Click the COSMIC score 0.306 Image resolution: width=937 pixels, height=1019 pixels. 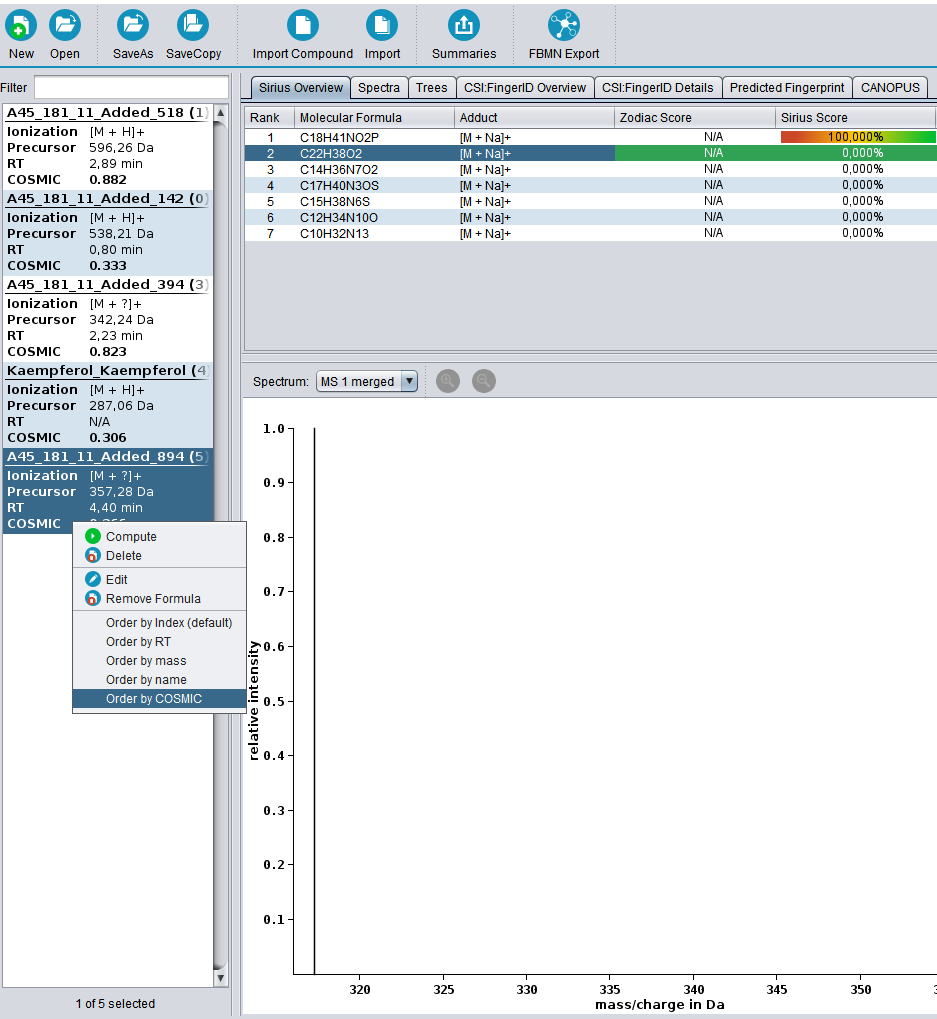coord(108,438)
